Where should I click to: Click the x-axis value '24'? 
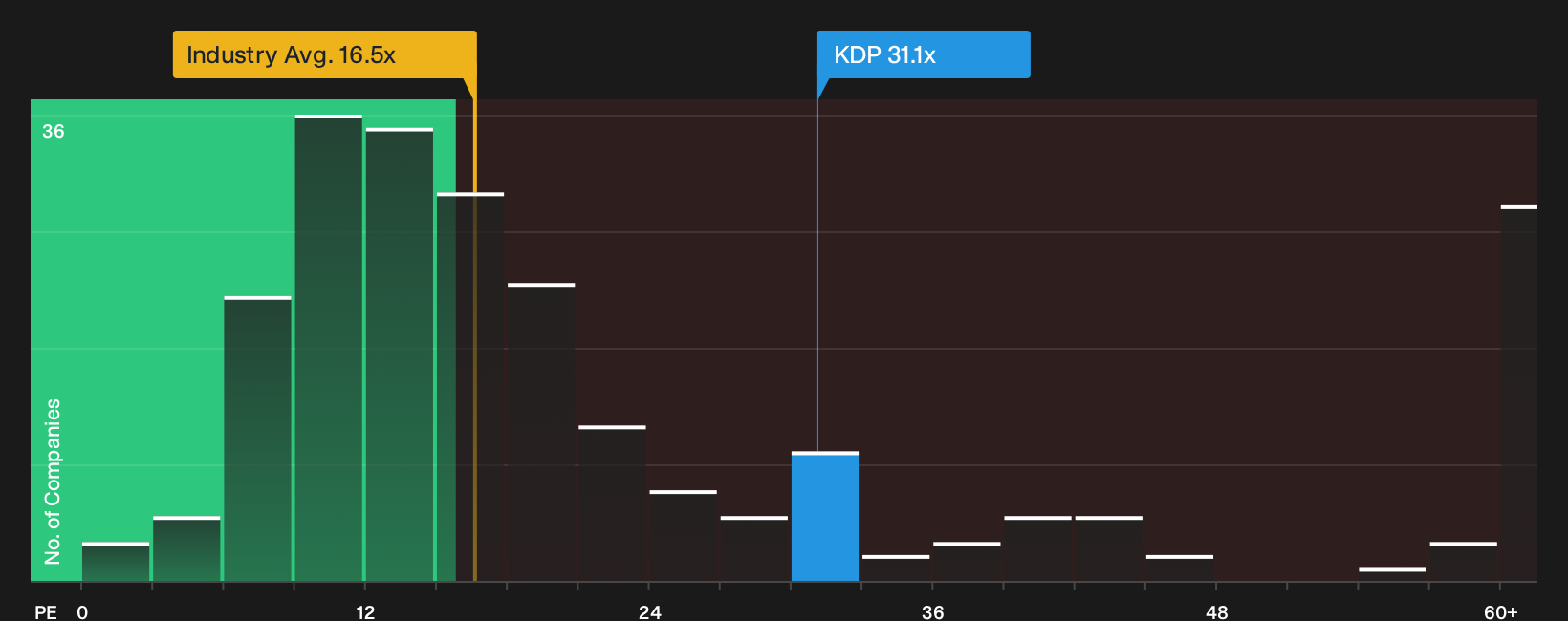[649, 611]
